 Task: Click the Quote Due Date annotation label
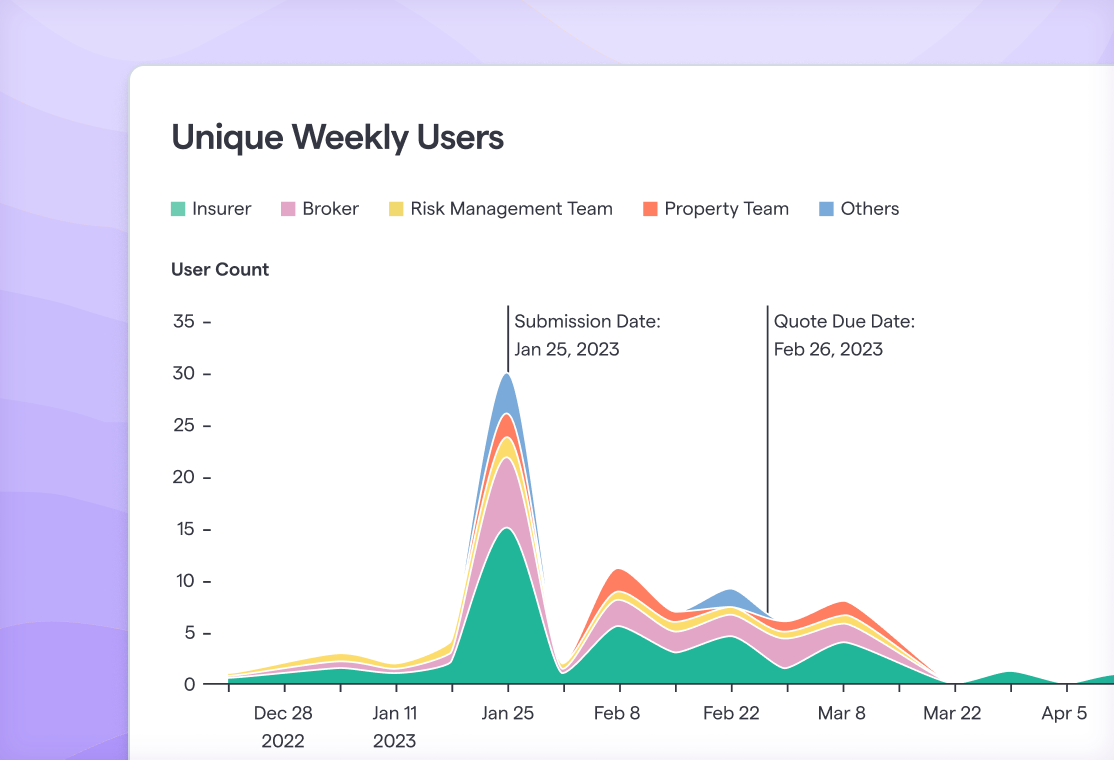(845, 322)
